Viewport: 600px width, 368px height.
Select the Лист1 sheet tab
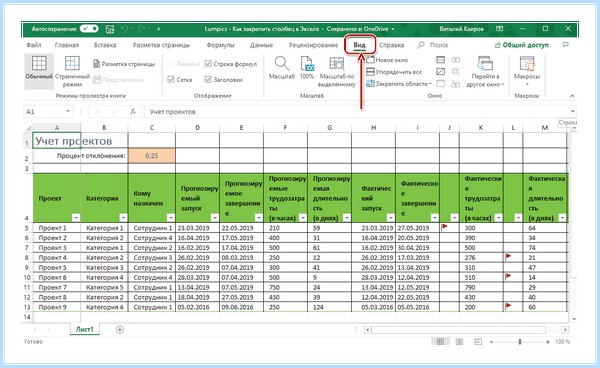[85, 329]
